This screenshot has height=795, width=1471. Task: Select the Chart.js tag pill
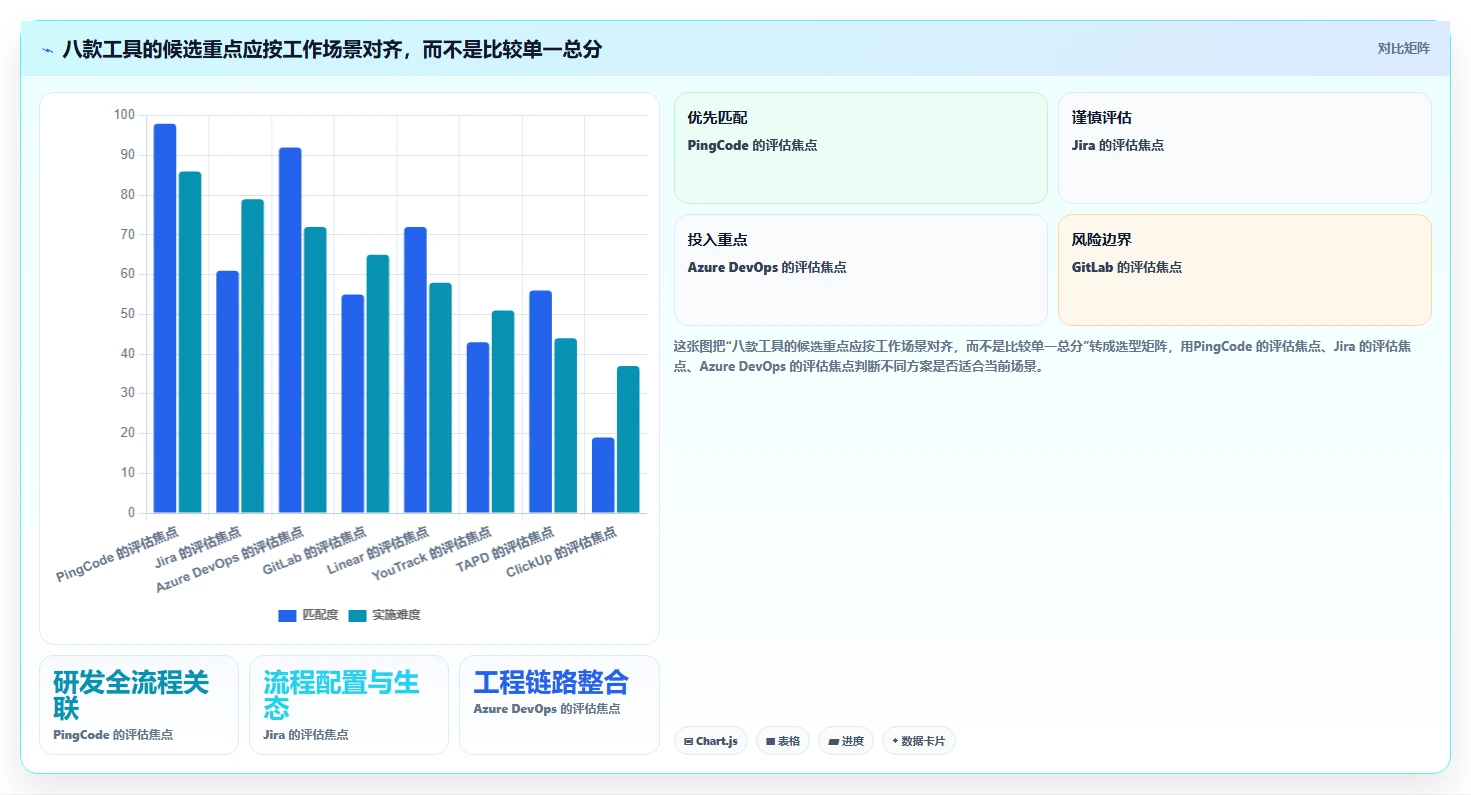pos(711,741)
